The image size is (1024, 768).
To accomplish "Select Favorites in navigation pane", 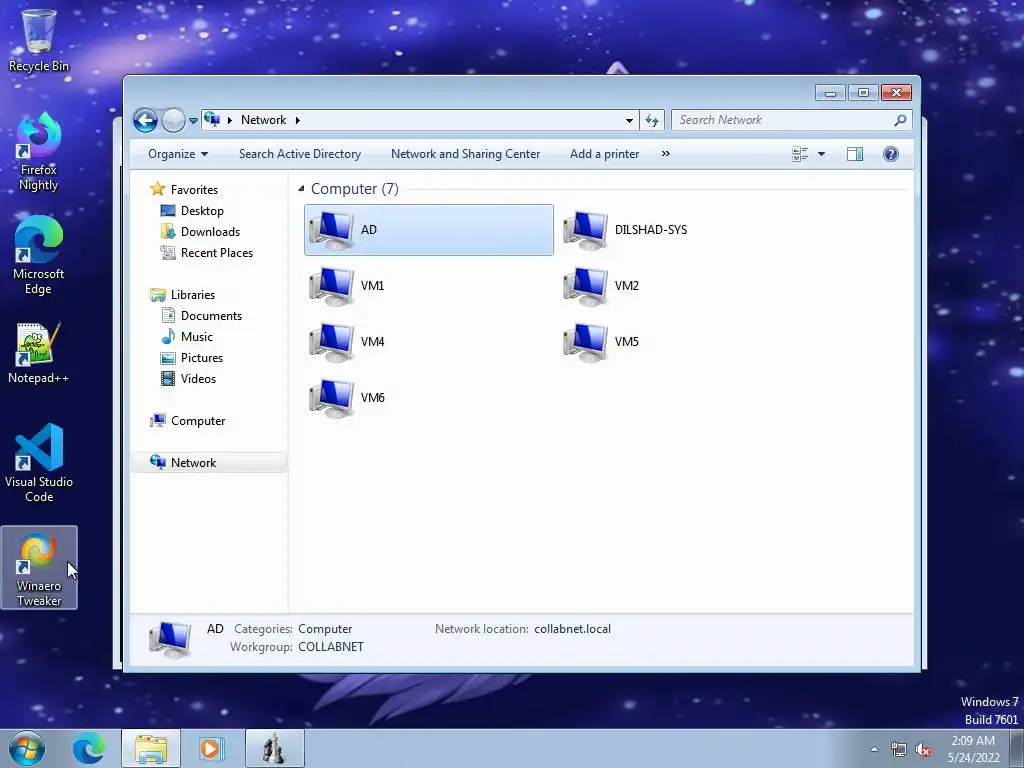I will tap(194, 190).
